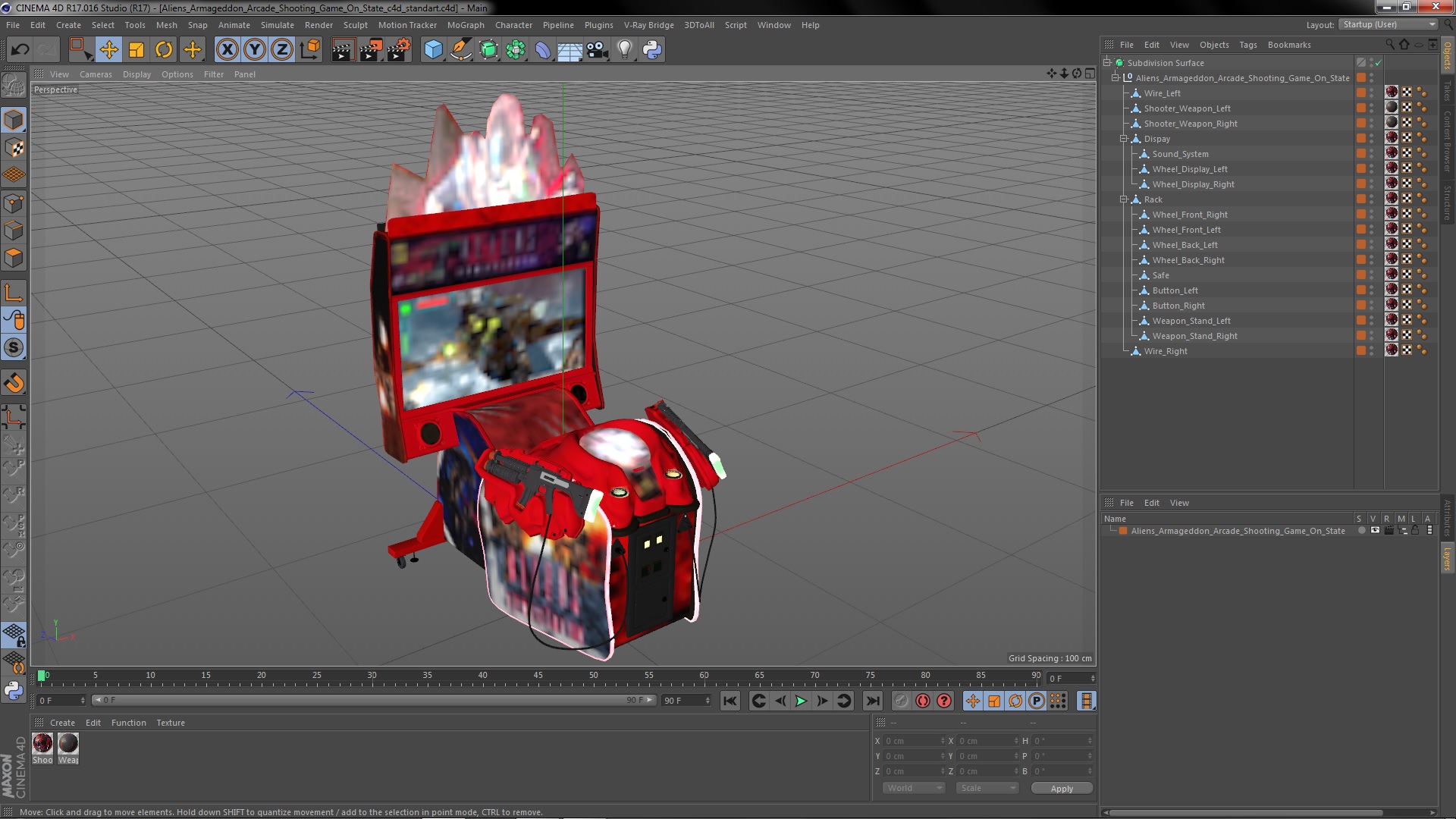Open the Scale mode dropdown

coord(987,788)
